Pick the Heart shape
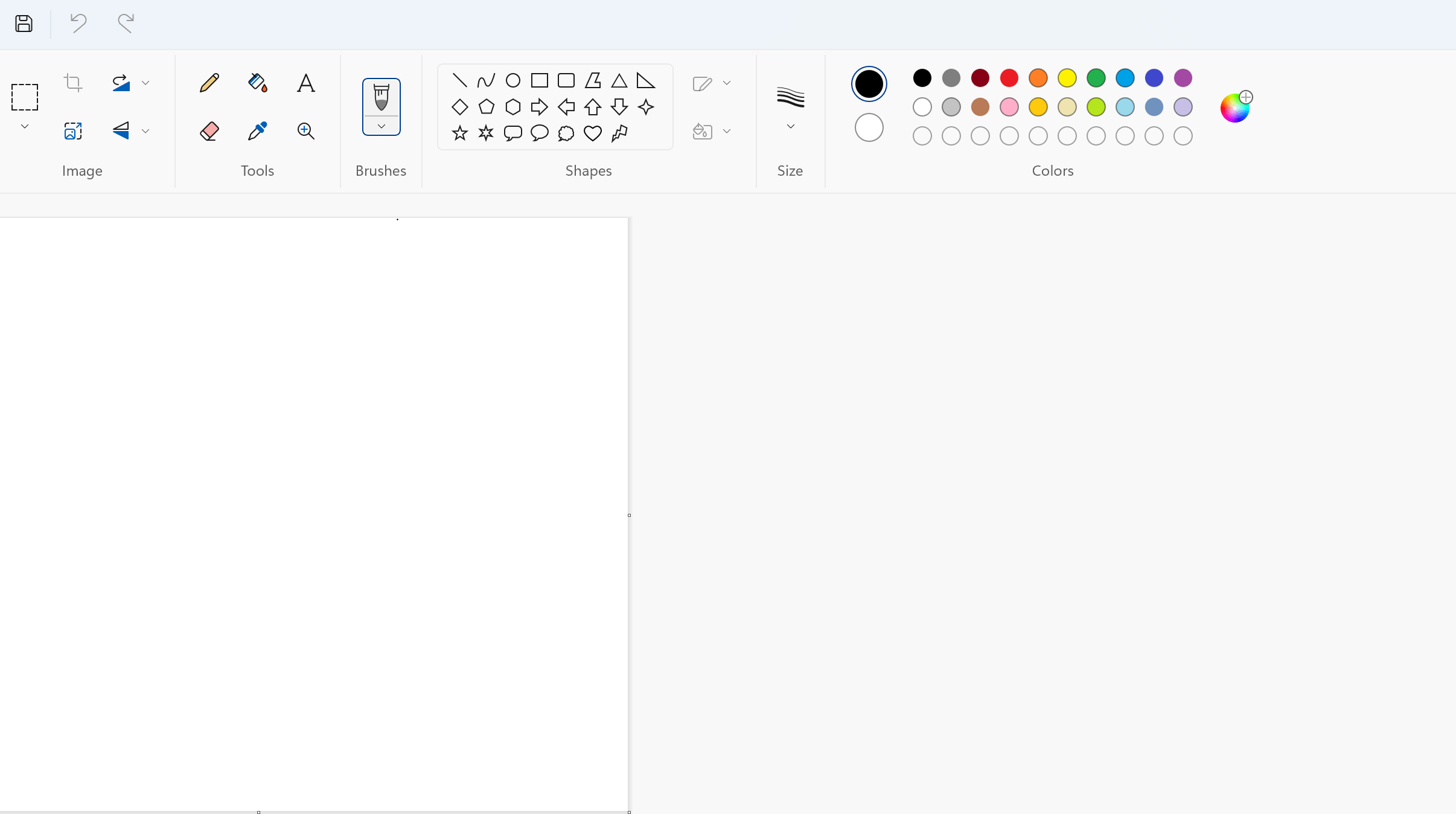 point(593,133)
